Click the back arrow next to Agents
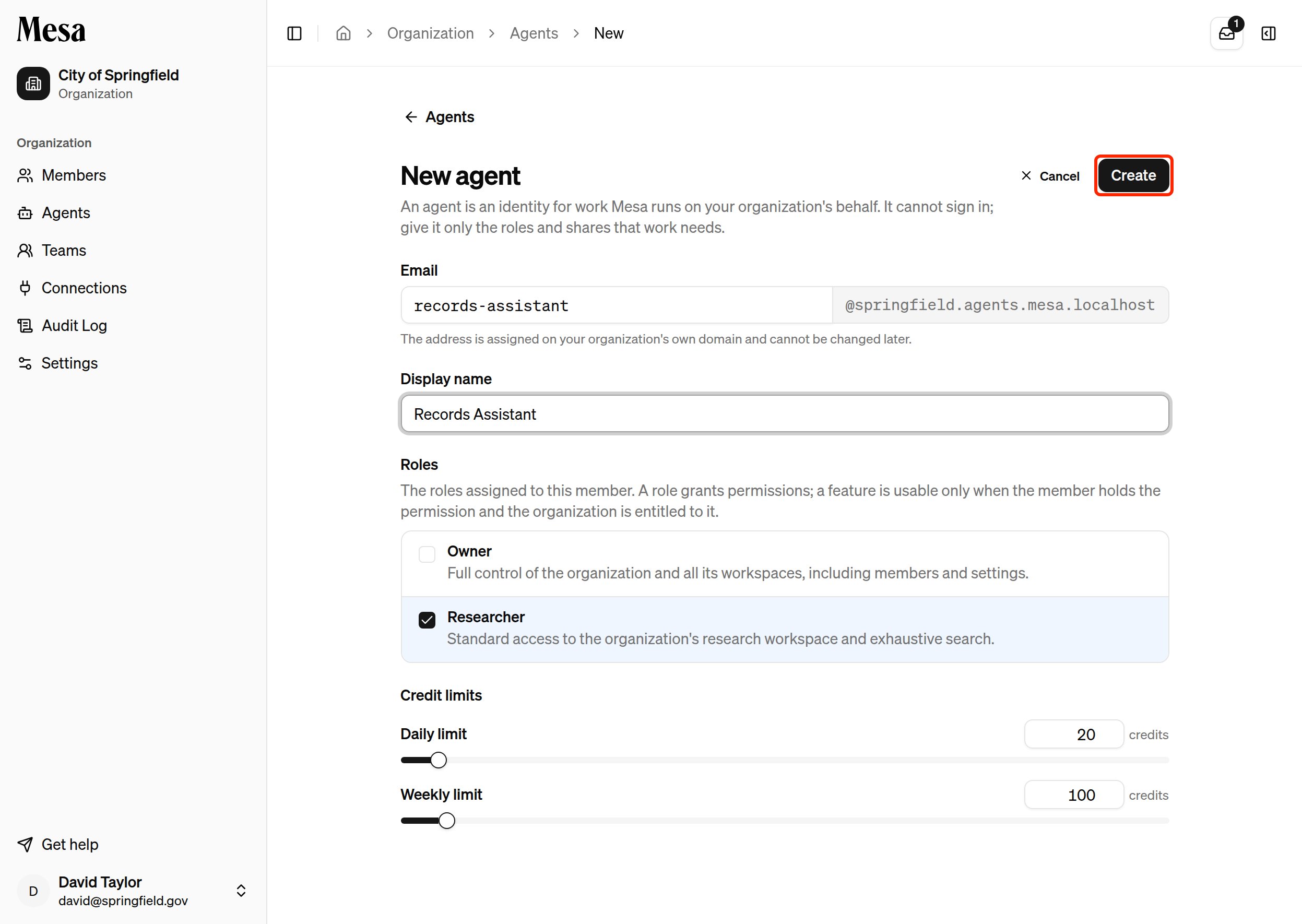Viewport: 1302px width, 924px height. click(x=411, y=116)
